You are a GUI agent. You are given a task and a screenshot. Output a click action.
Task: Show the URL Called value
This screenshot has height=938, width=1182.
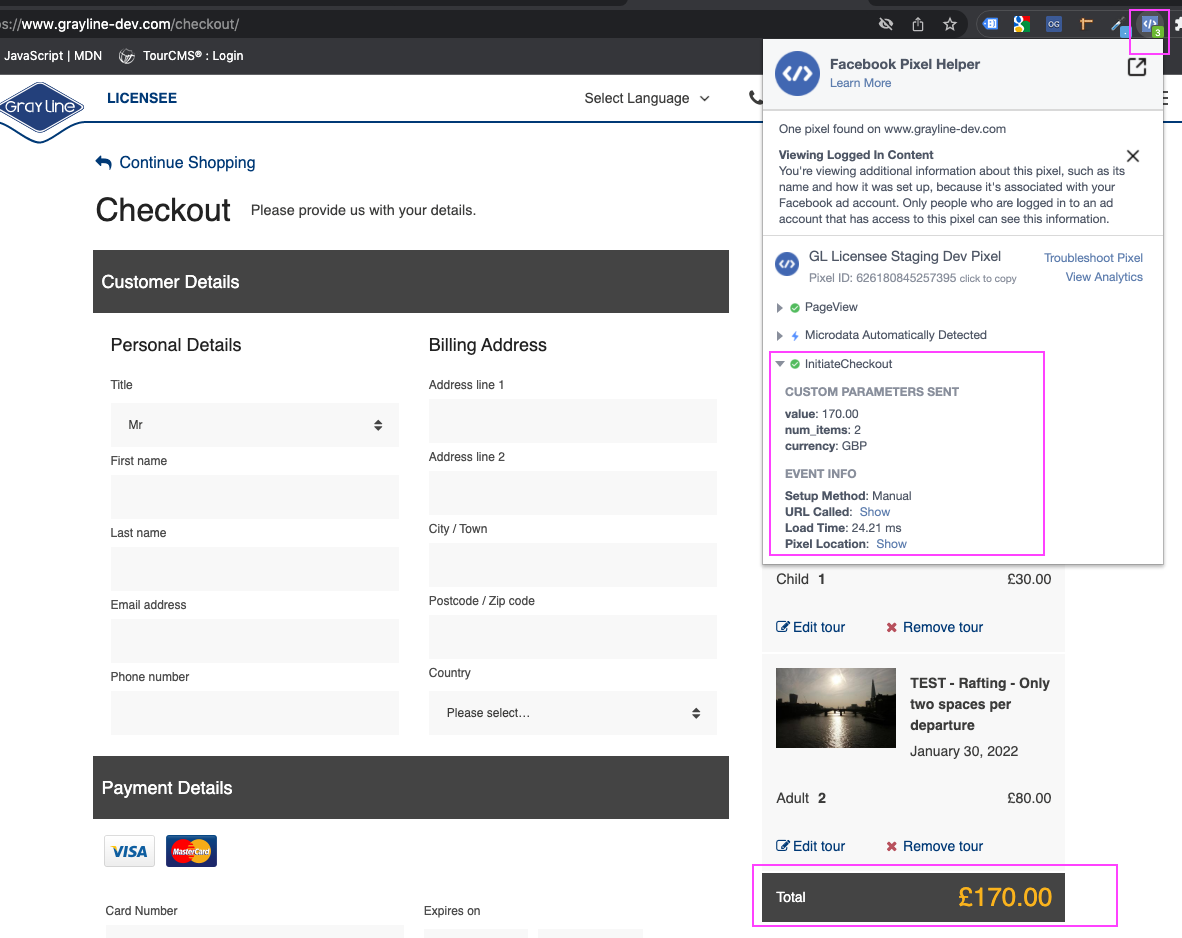[874, 512]
